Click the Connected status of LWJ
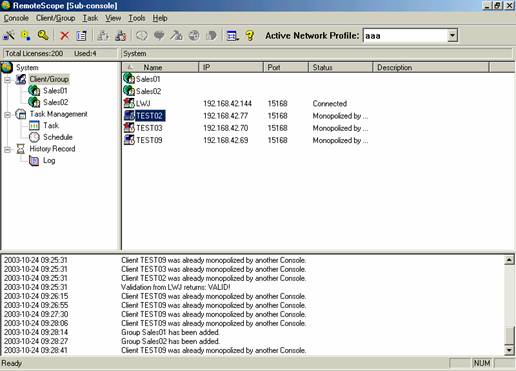 330,104
